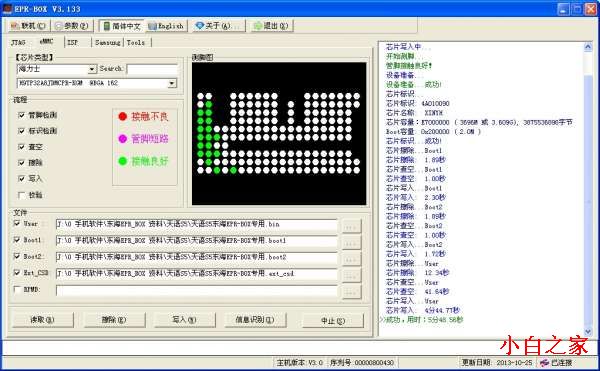Enable the 校验 verify checkbox
Image resolution: width=600 pixels, height=371 pixels.
click(x=22, y=195)
